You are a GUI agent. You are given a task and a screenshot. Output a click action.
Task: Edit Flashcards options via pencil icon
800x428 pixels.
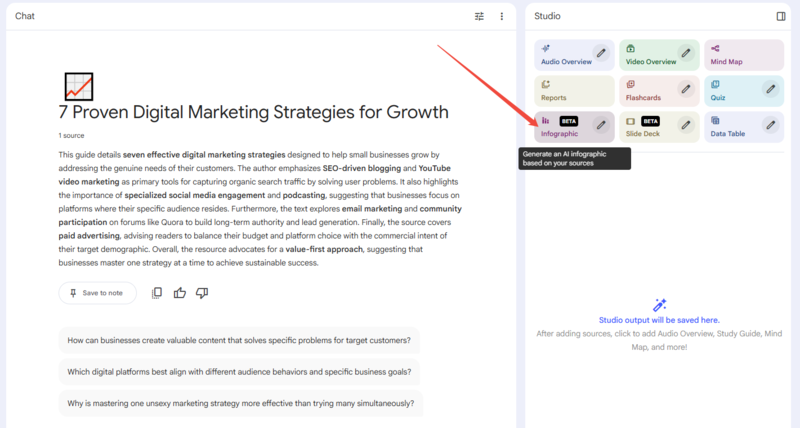[685, 89]
